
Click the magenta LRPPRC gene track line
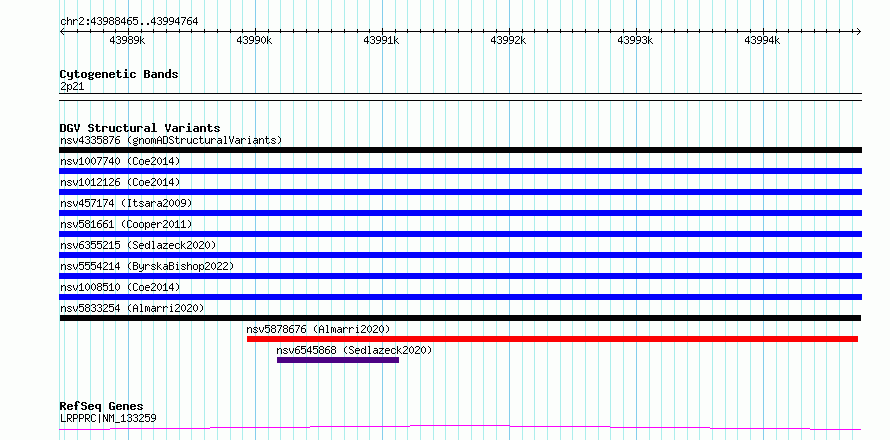click(460, 427)
